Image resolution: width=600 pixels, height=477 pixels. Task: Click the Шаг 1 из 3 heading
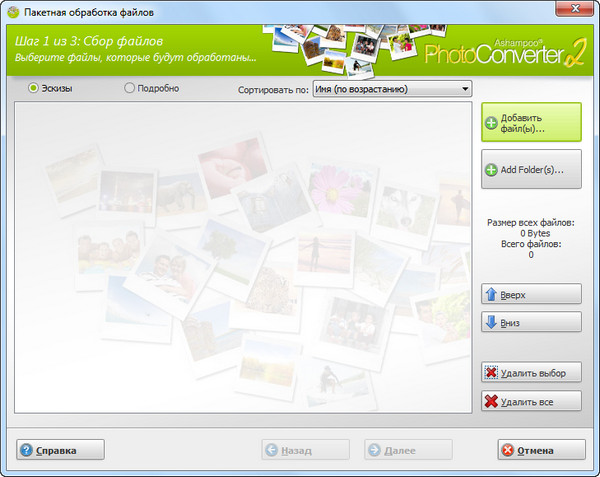pos(88,42)
